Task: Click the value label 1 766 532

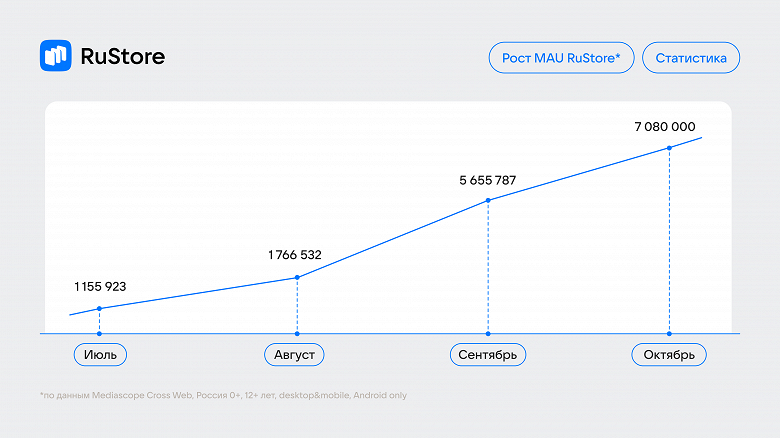Action: 295,255
